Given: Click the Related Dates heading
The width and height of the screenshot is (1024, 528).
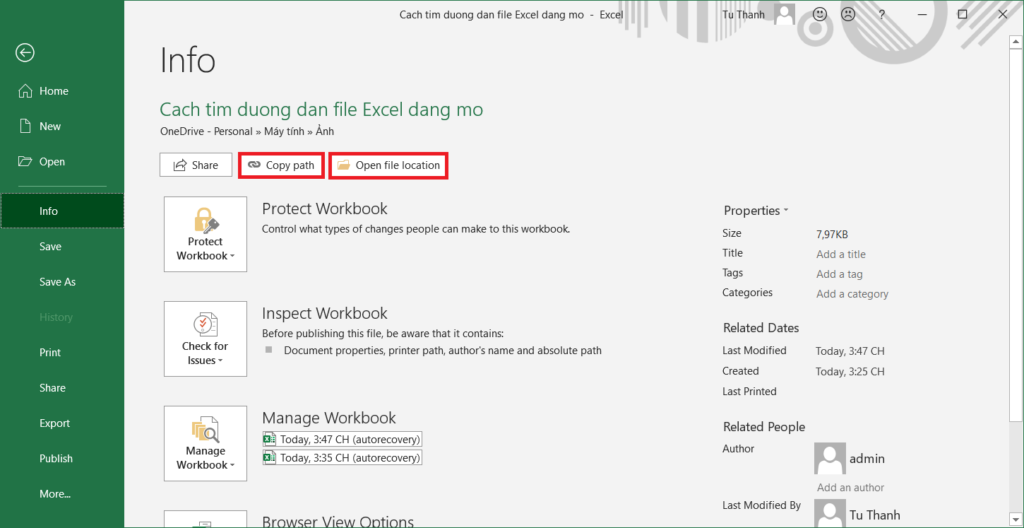Looking at the screenshot, I should (x=761, y=328).
